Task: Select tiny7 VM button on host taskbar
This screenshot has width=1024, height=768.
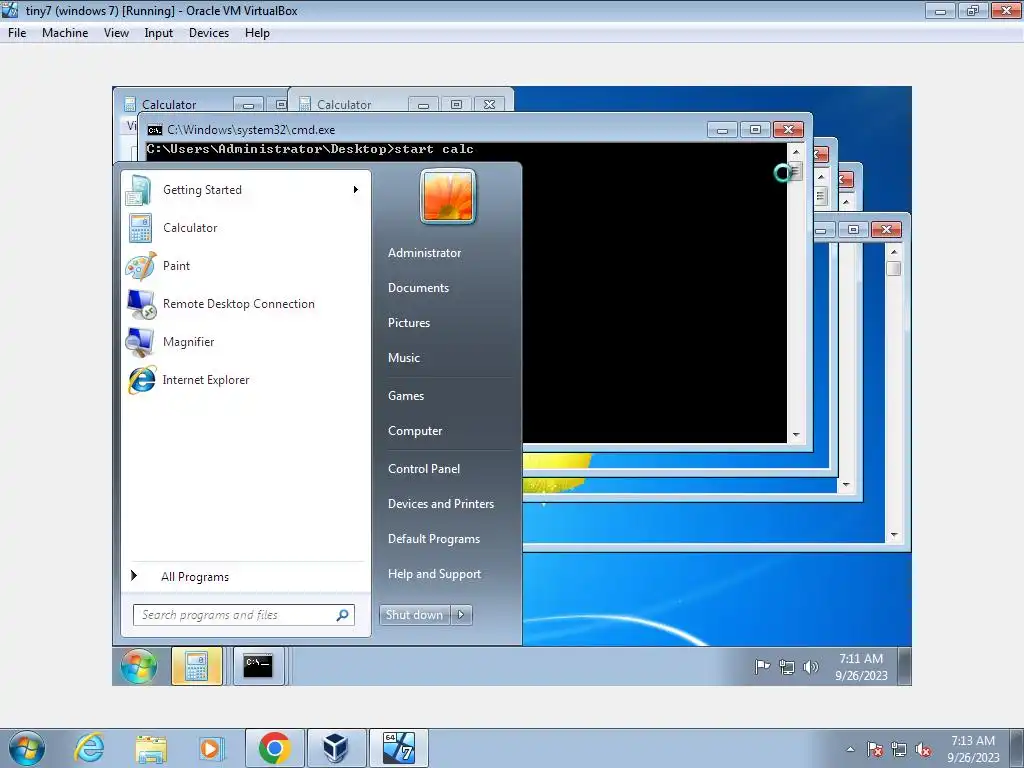Action: click(x=398, y=748)
